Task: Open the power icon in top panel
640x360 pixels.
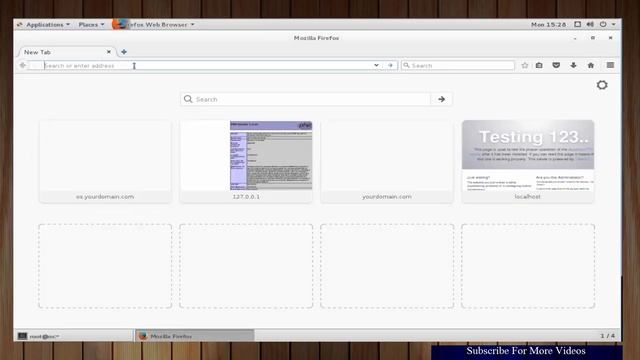Action: pos(603,24)
